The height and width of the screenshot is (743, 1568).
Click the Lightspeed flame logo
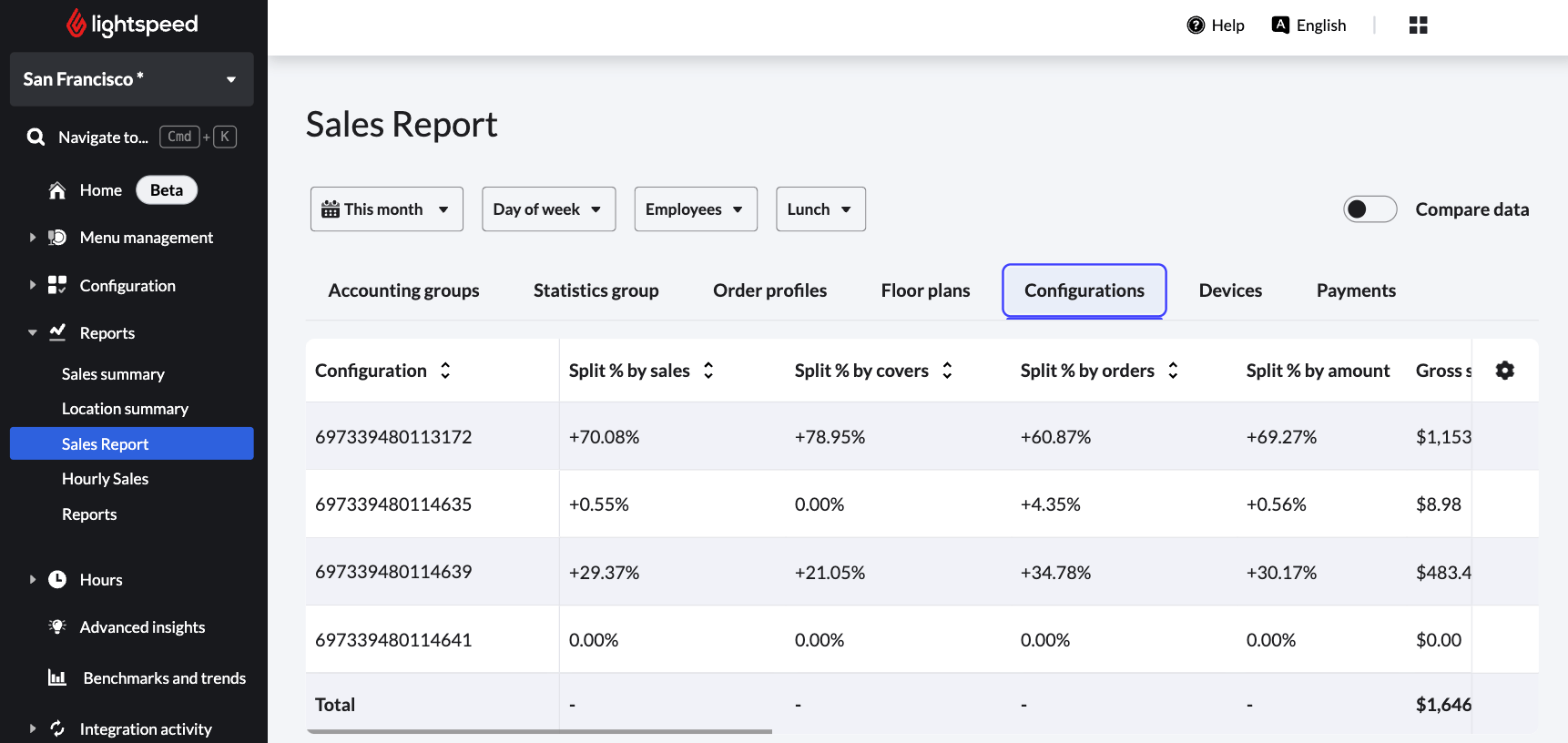tap(76, 25)
